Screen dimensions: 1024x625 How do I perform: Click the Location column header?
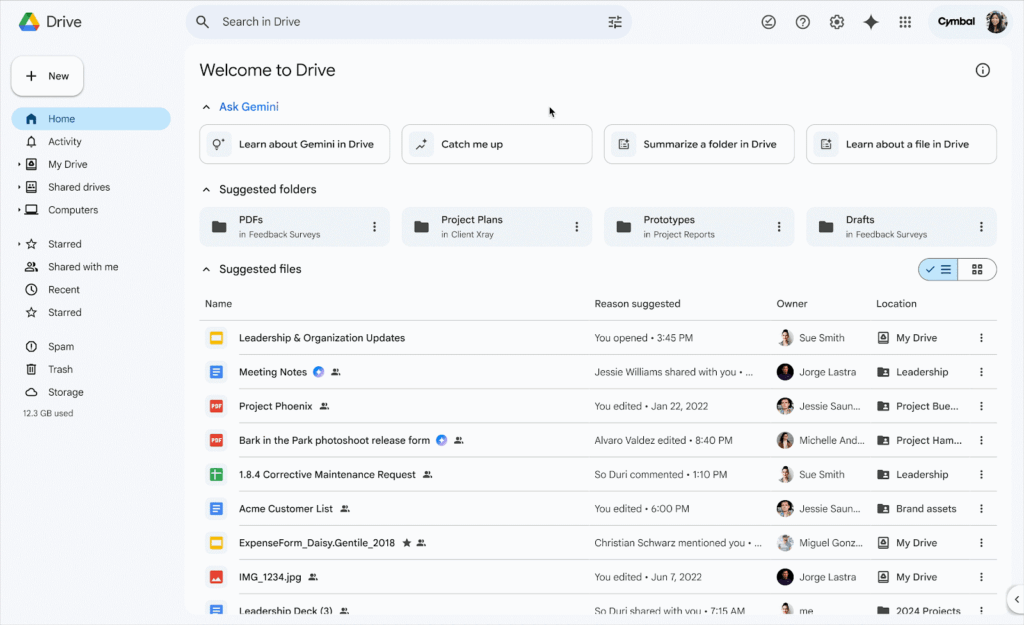click(x=896, y=304)
